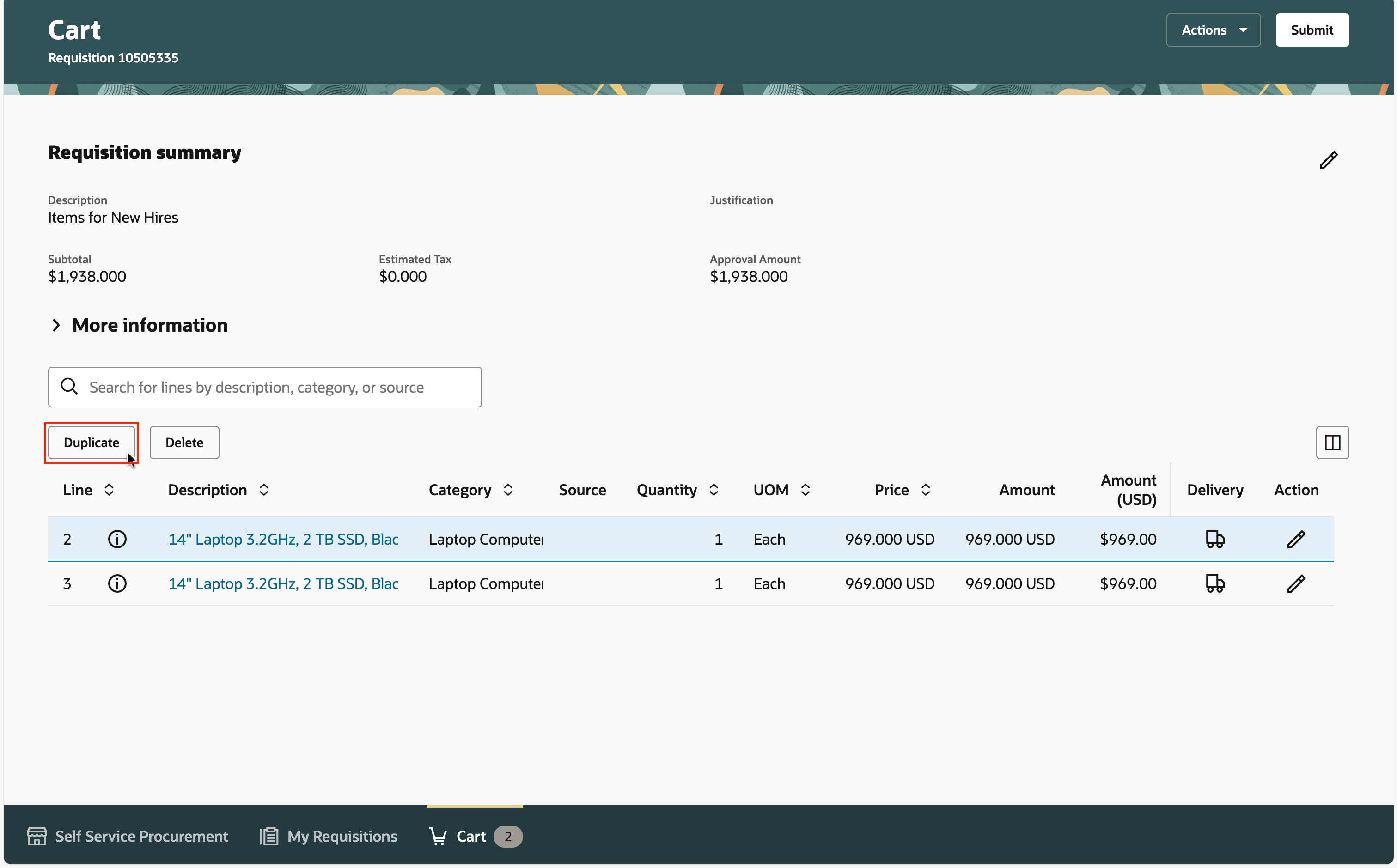Screen dimensions: 1397x868
Task: Edit line 3 using the pencil icon
Action: (x=1295, y=583)
